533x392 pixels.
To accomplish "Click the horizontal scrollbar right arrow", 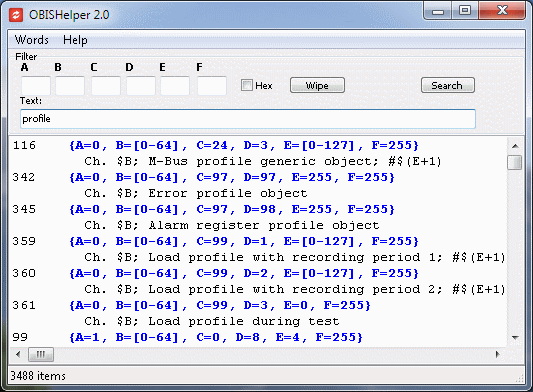I will pos(498,355).
